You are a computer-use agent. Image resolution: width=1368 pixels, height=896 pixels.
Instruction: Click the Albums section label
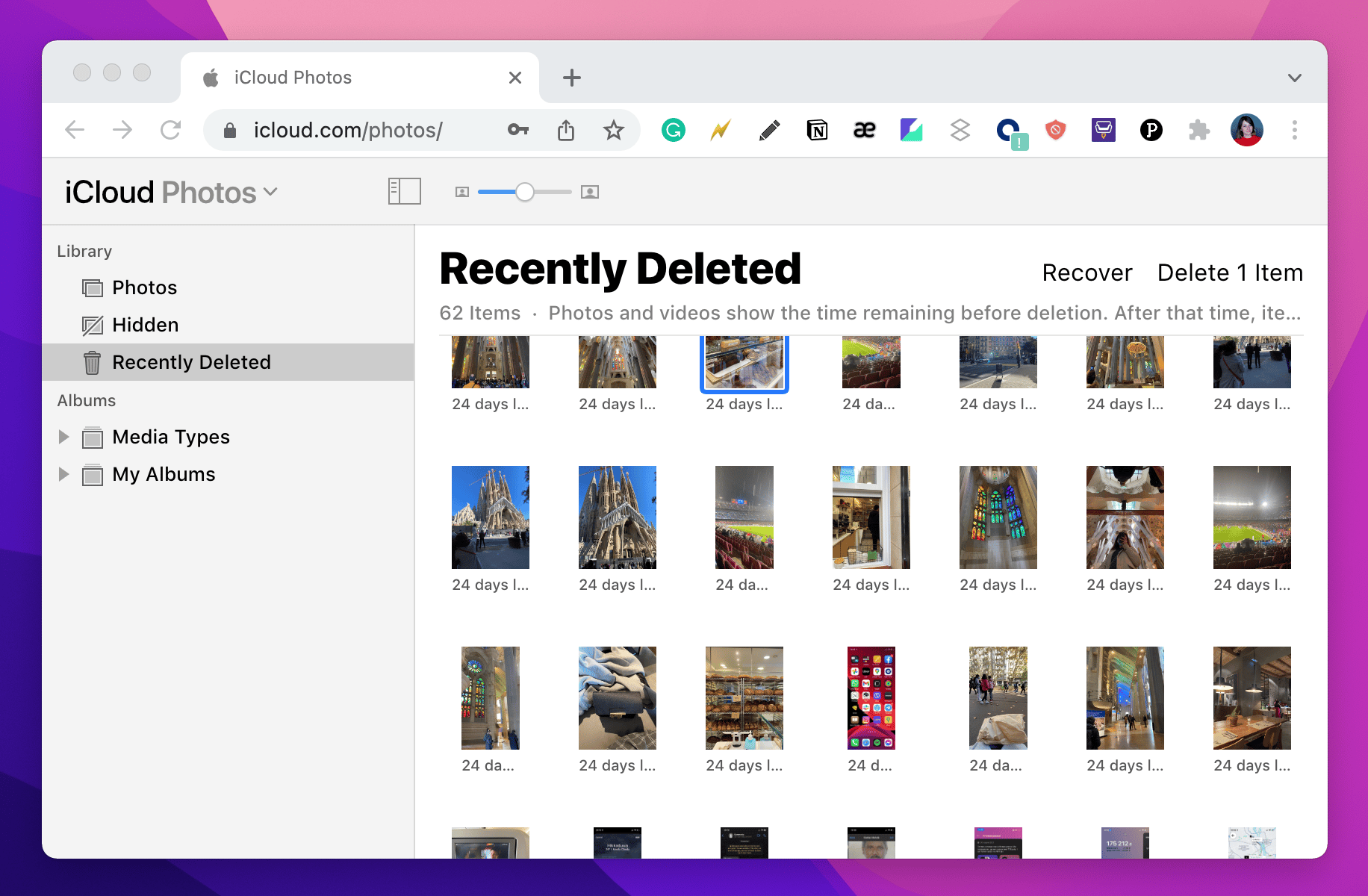[x=87, y=400]
